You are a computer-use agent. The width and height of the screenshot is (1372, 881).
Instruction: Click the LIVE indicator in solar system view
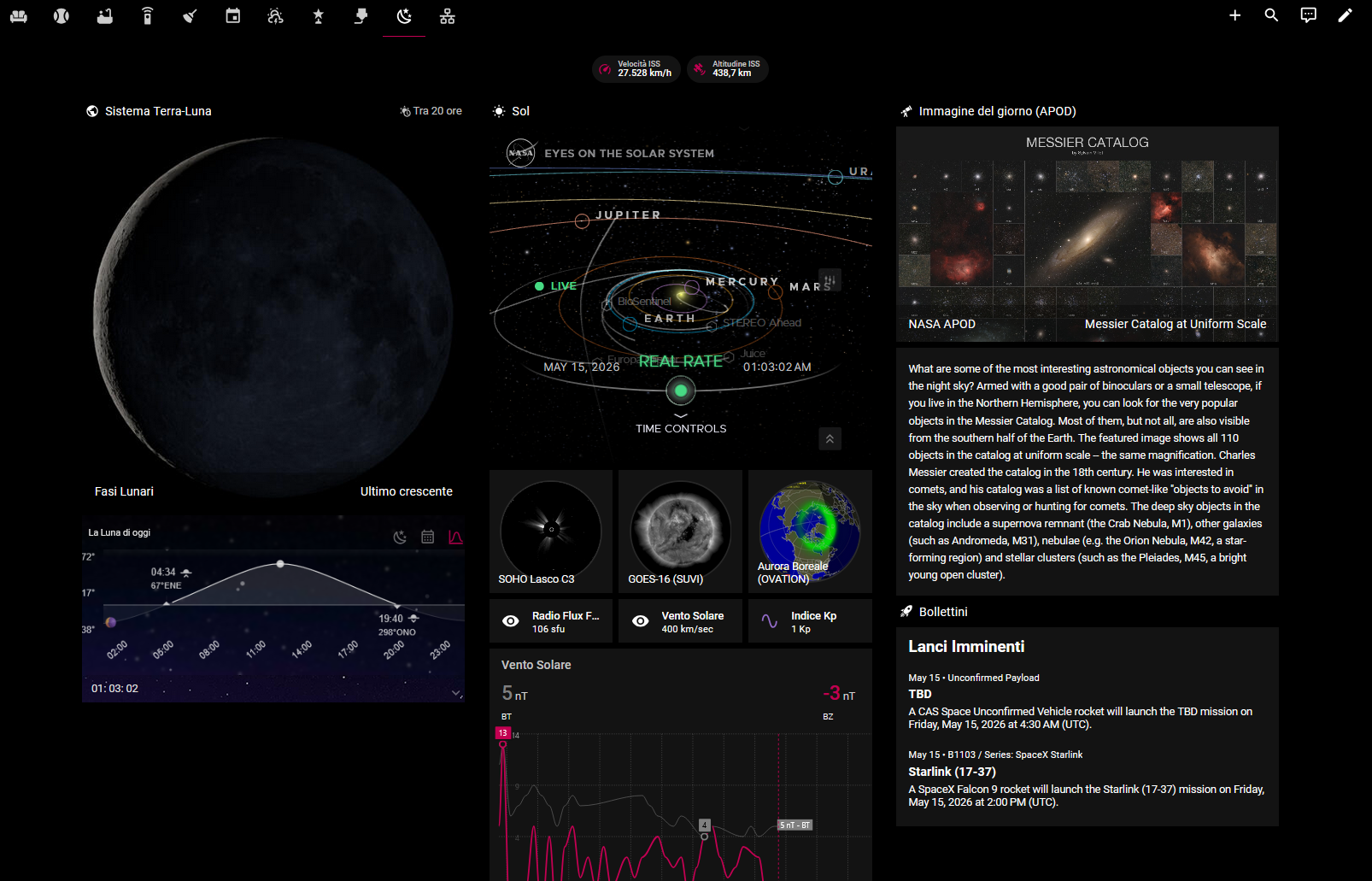tap(556, 286)
